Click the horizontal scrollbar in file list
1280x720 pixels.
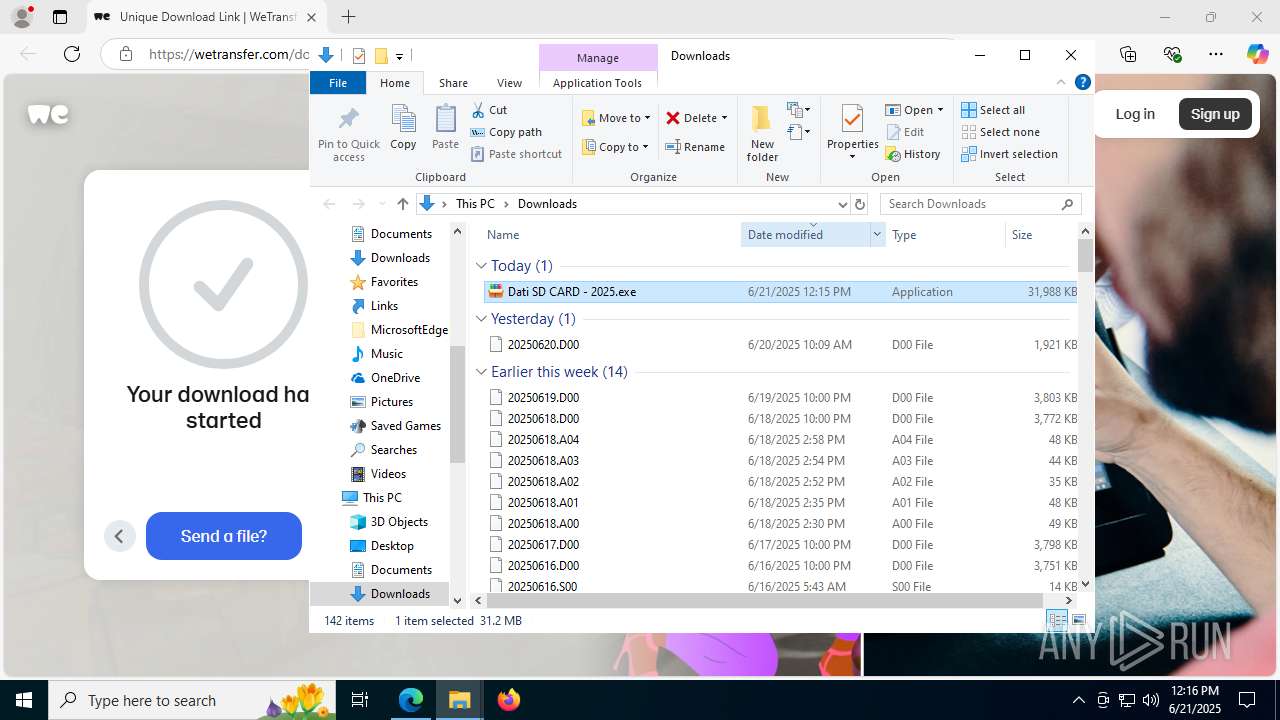click(765, 600)
